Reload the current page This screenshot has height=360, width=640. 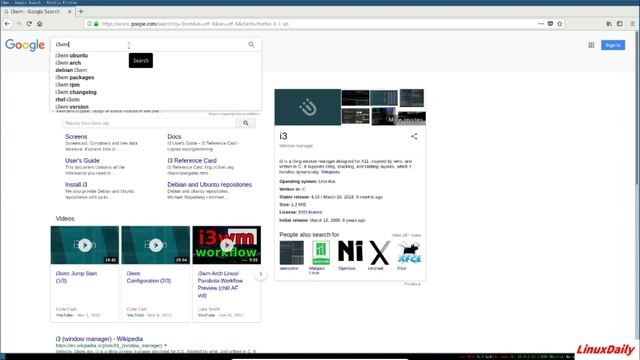pyautogui.click(x=29, y=24)
